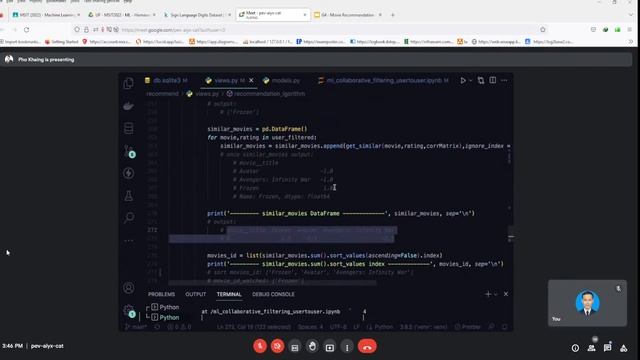The height and width of the screenshot is (360, 640).
Task: Select the first Python terminal
Action: point(165,307)
